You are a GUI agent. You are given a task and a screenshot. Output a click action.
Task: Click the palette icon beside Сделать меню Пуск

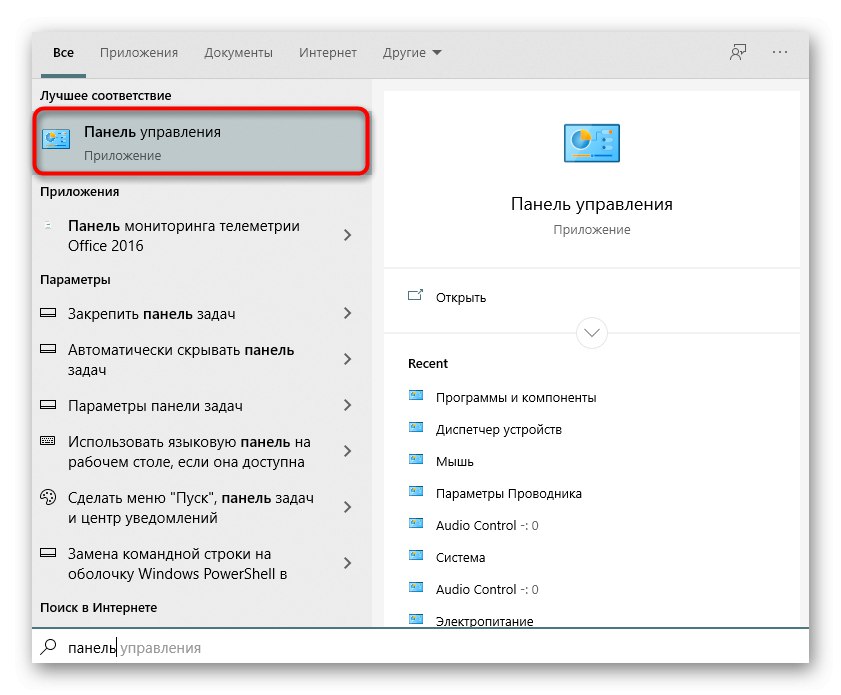[x=48, y=497]
